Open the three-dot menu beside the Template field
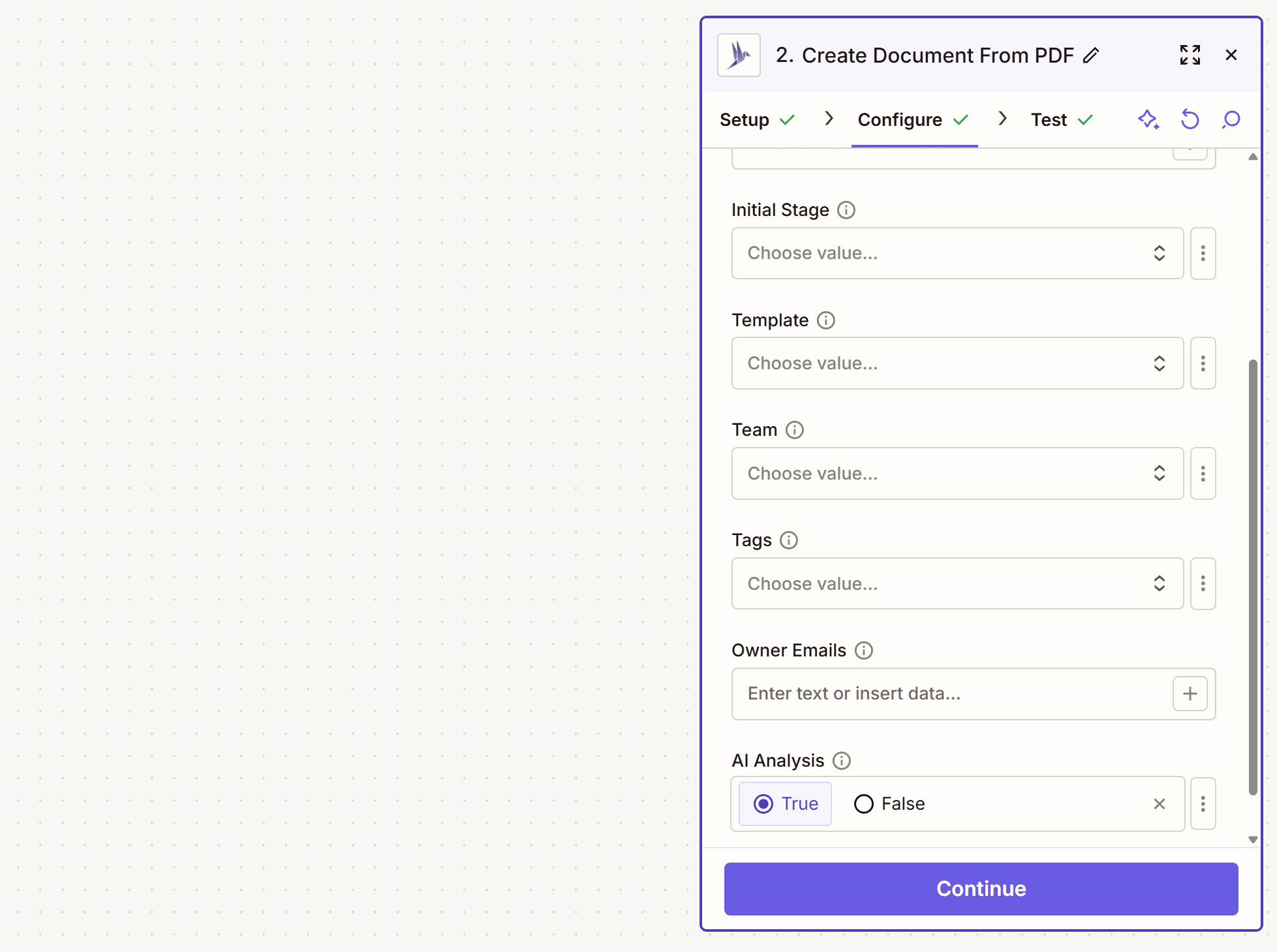Viewport: 1277px width, 952px height. 1203,363
